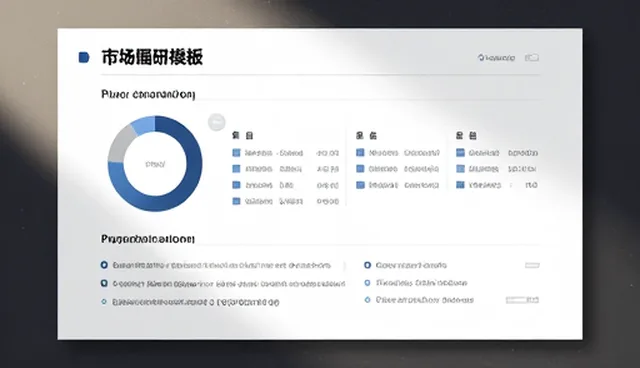
Task: Click the second blue swatch in the last legend column
Action: (x=460, y=169)
